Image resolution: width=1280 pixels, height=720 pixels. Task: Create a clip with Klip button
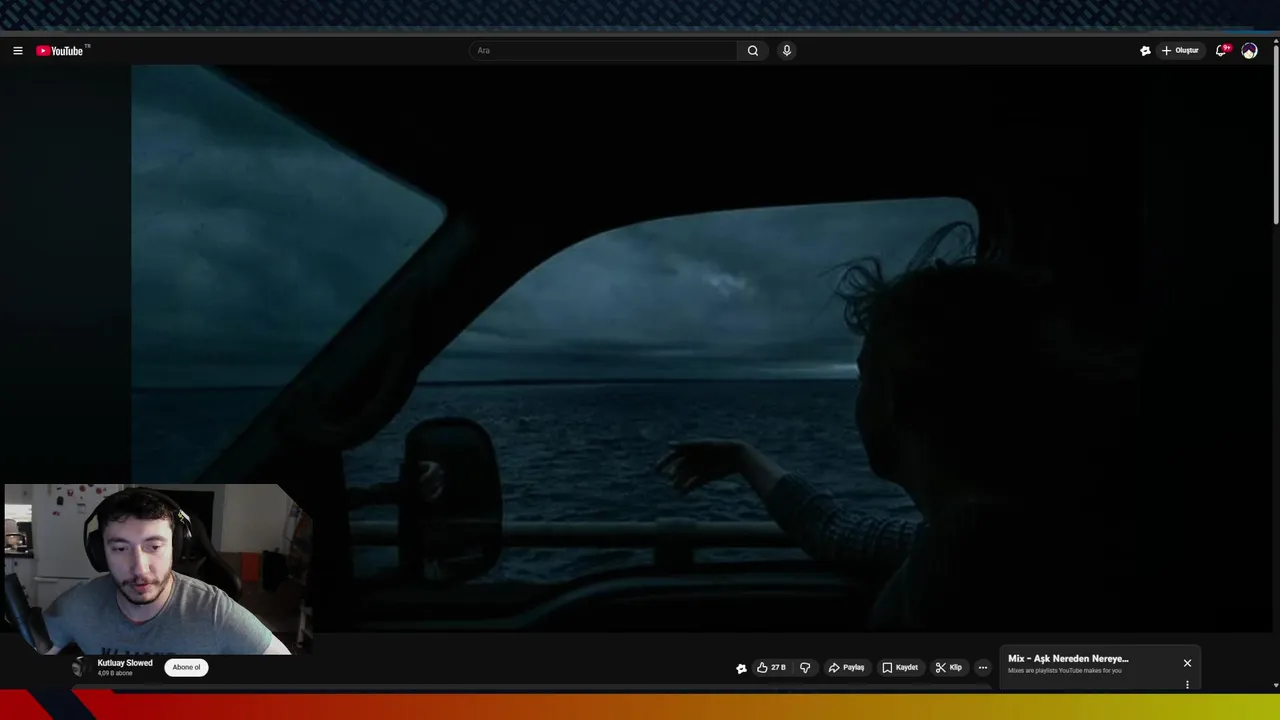(948, 668)
